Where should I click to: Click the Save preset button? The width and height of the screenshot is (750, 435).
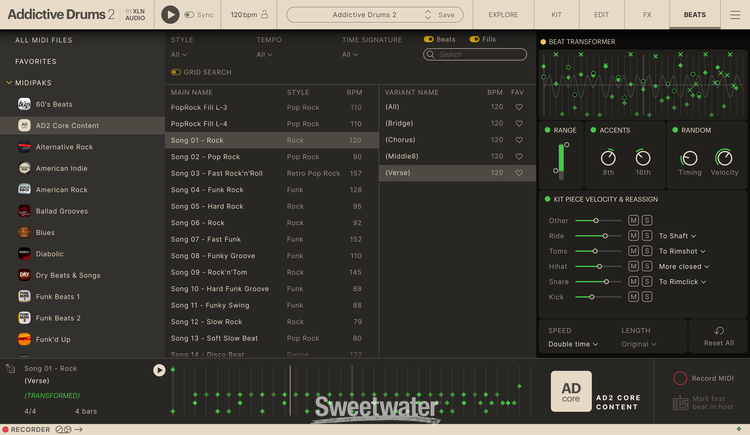tap(446, 15)
